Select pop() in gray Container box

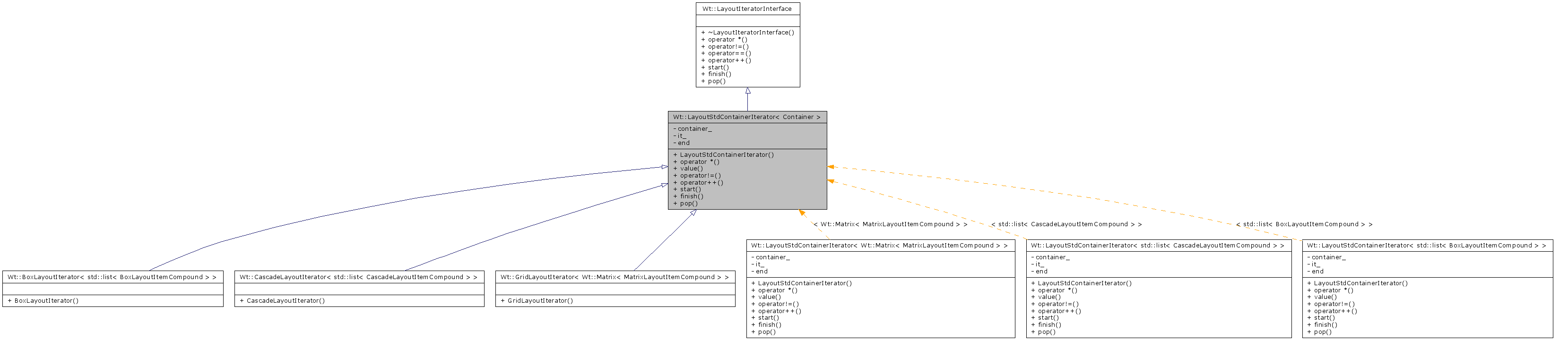click(690, 204)
